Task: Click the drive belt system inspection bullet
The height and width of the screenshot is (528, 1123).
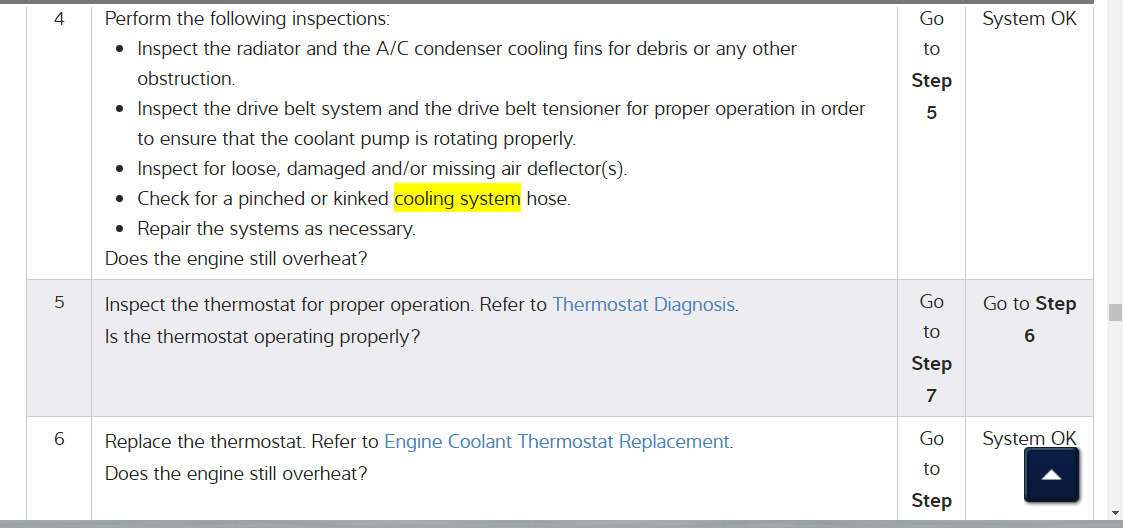Action: (500, 109)
